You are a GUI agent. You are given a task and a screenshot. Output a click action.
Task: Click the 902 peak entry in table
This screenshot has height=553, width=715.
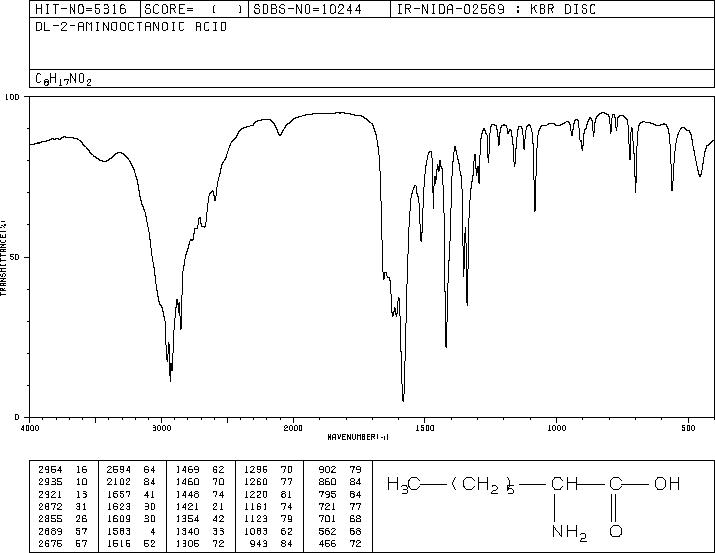340,470
